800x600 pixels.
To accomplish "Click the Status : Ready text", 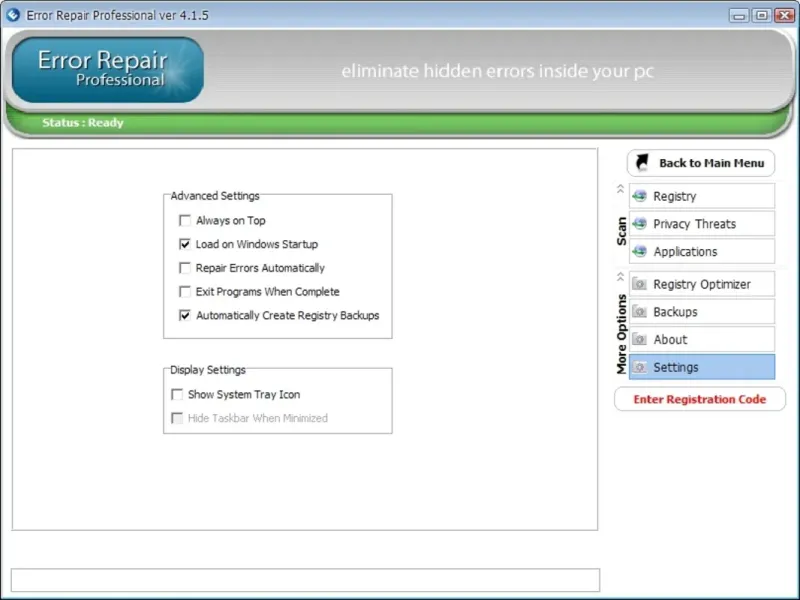I will pos(83,122).
